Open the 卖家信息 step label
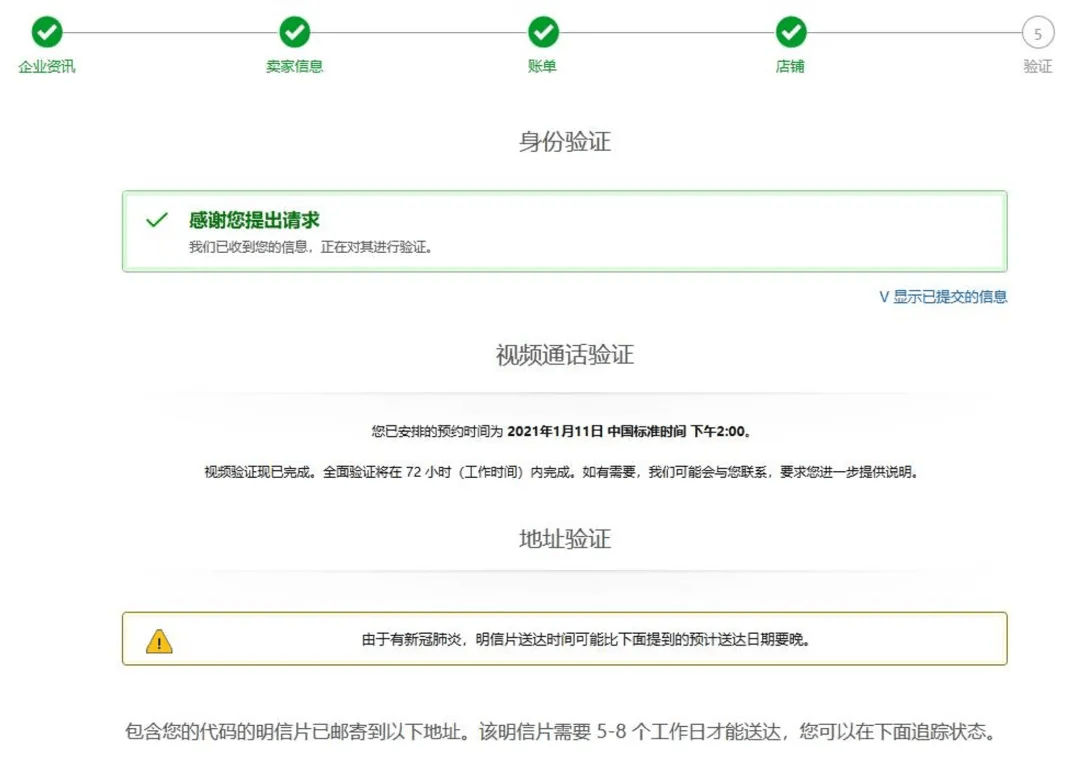The image size is (1080, 758). 295,67
